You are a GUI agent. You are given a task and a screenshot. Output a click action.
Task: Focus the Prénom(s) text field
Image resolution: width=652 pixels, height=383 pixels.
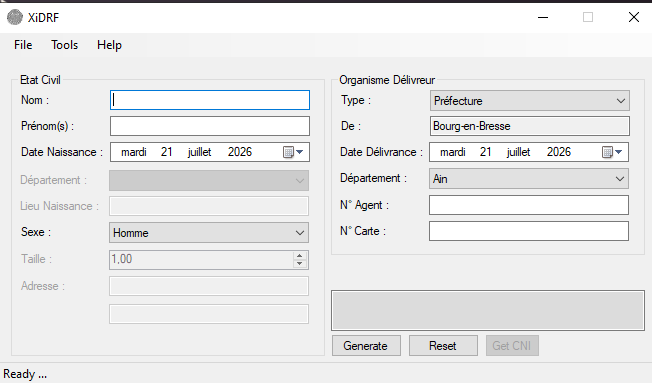coord(210,126)
